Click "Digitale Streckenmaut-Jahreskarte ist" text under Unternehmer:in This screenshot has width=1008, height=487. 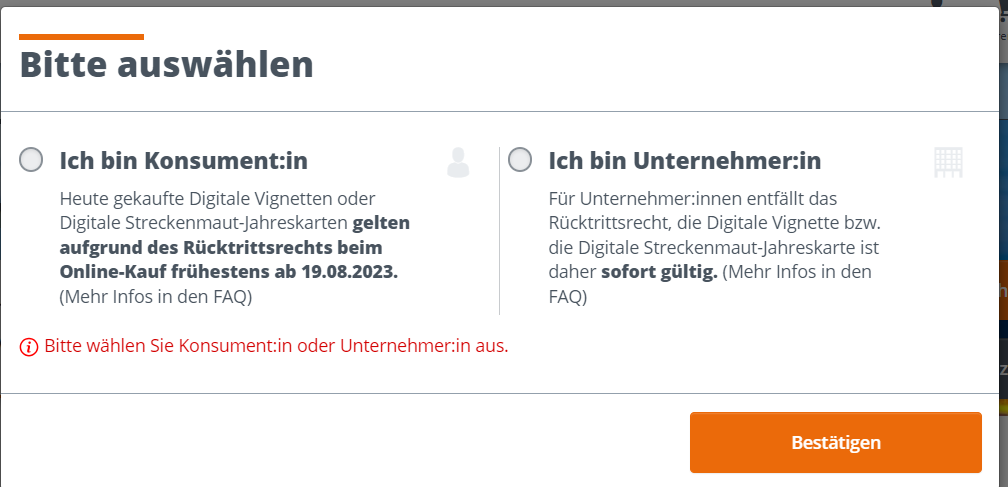[x=714, y=247]
